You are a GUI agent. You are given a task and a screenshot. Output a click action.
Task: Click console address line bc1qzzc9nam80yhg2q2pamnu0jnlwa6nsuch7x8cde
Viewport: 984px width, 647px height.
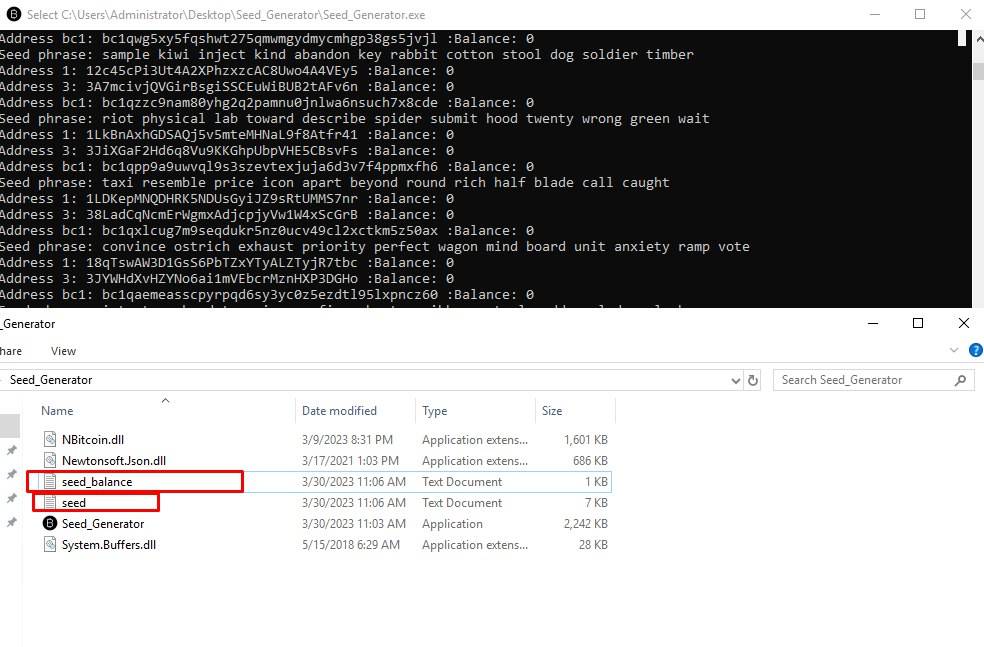[267, 102]
